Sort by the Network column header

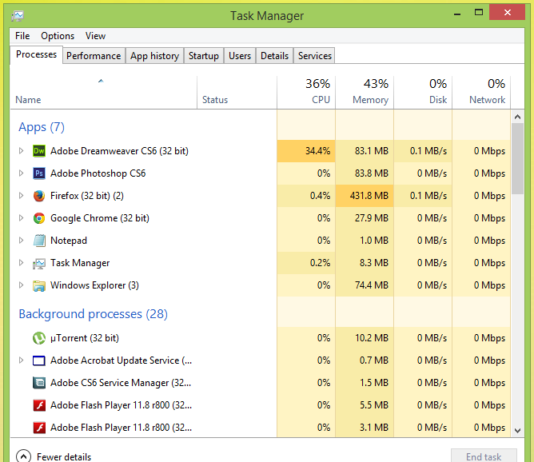click(x=481, y=92)
